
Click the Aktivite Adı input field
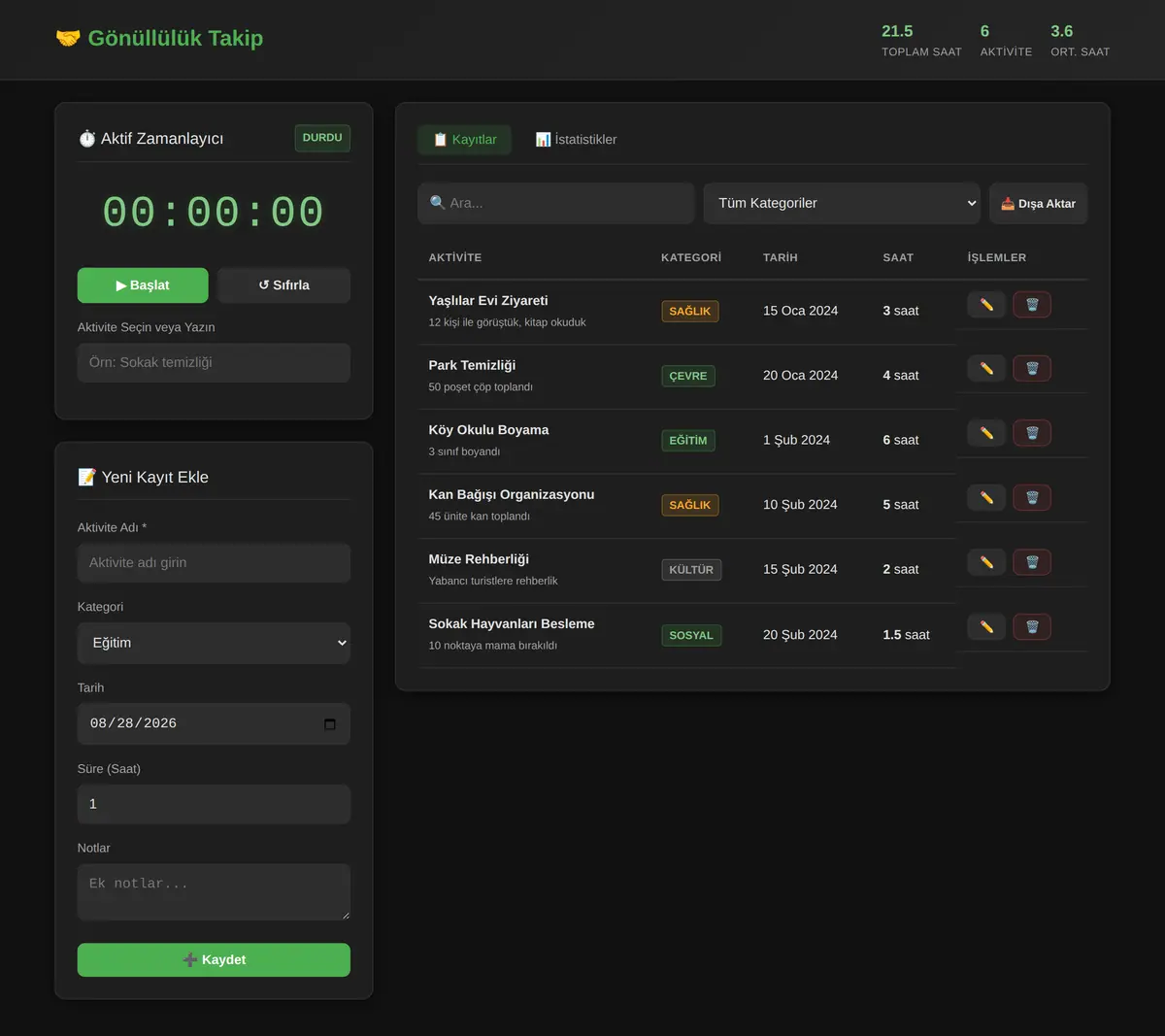pos(214,563)
